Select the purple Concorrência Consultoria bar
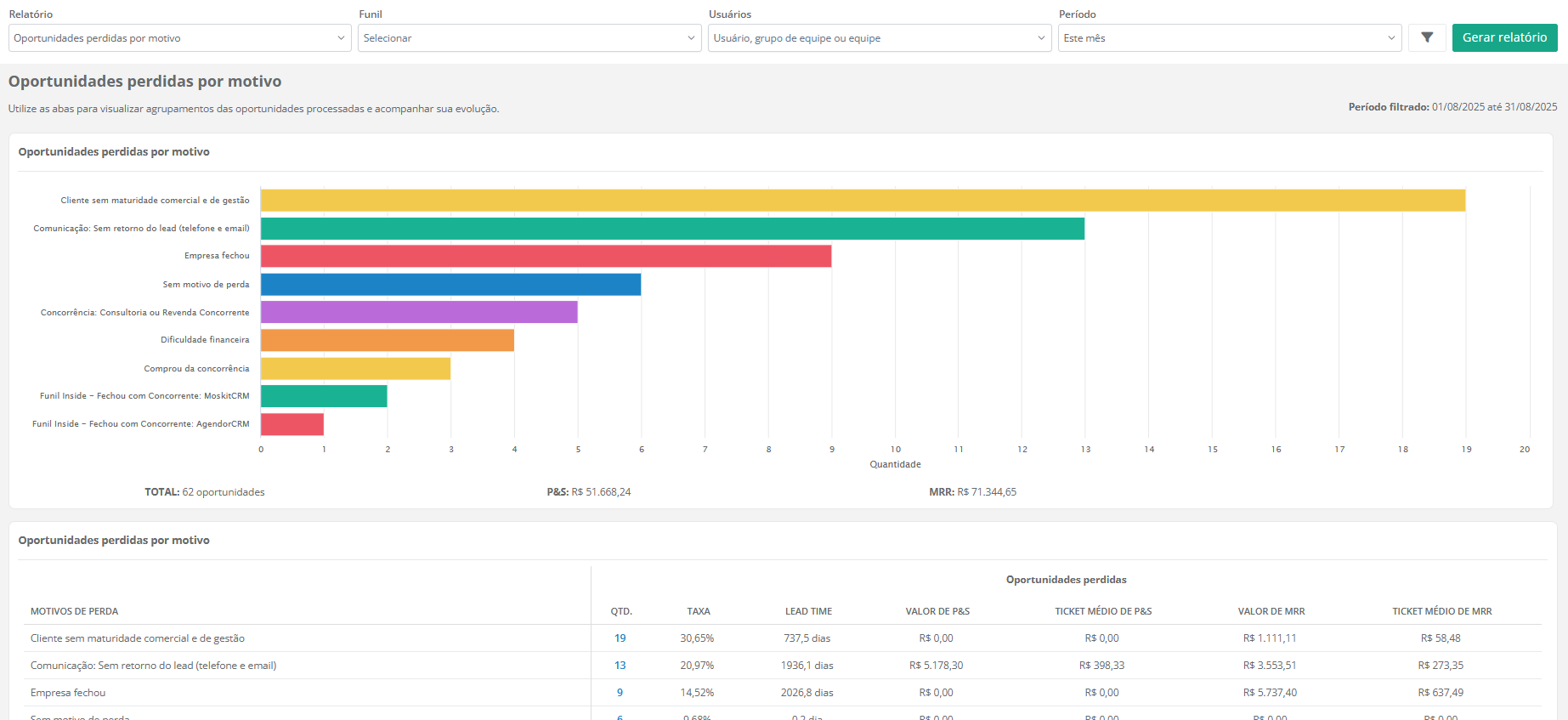Image resolution: width=1568 pixels, height=720 pixels. click(x=419, y=312)
